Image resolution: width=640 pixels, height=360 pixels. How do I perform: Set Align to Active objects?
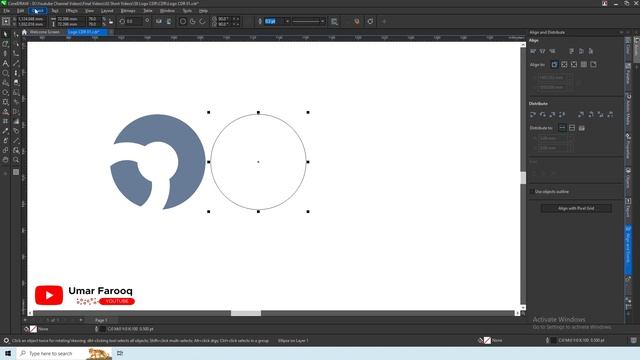[x=554, y=64]
